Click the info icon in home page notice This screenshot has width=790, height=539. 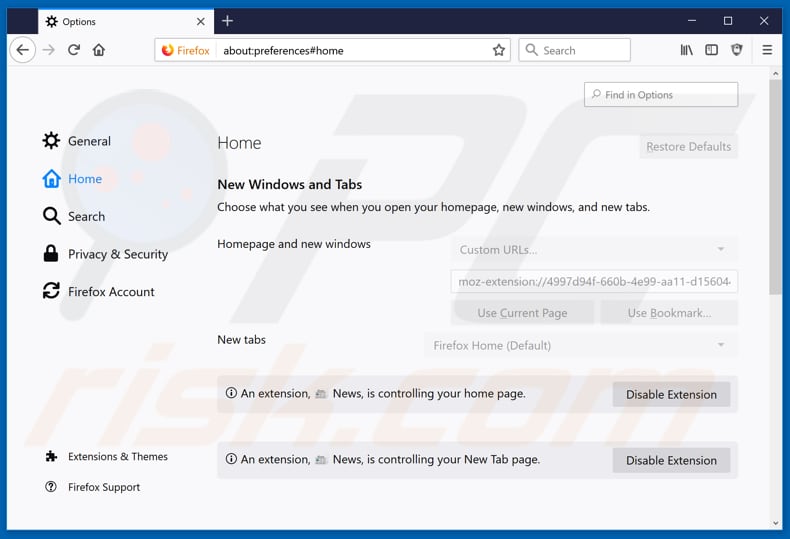point(231,393)
